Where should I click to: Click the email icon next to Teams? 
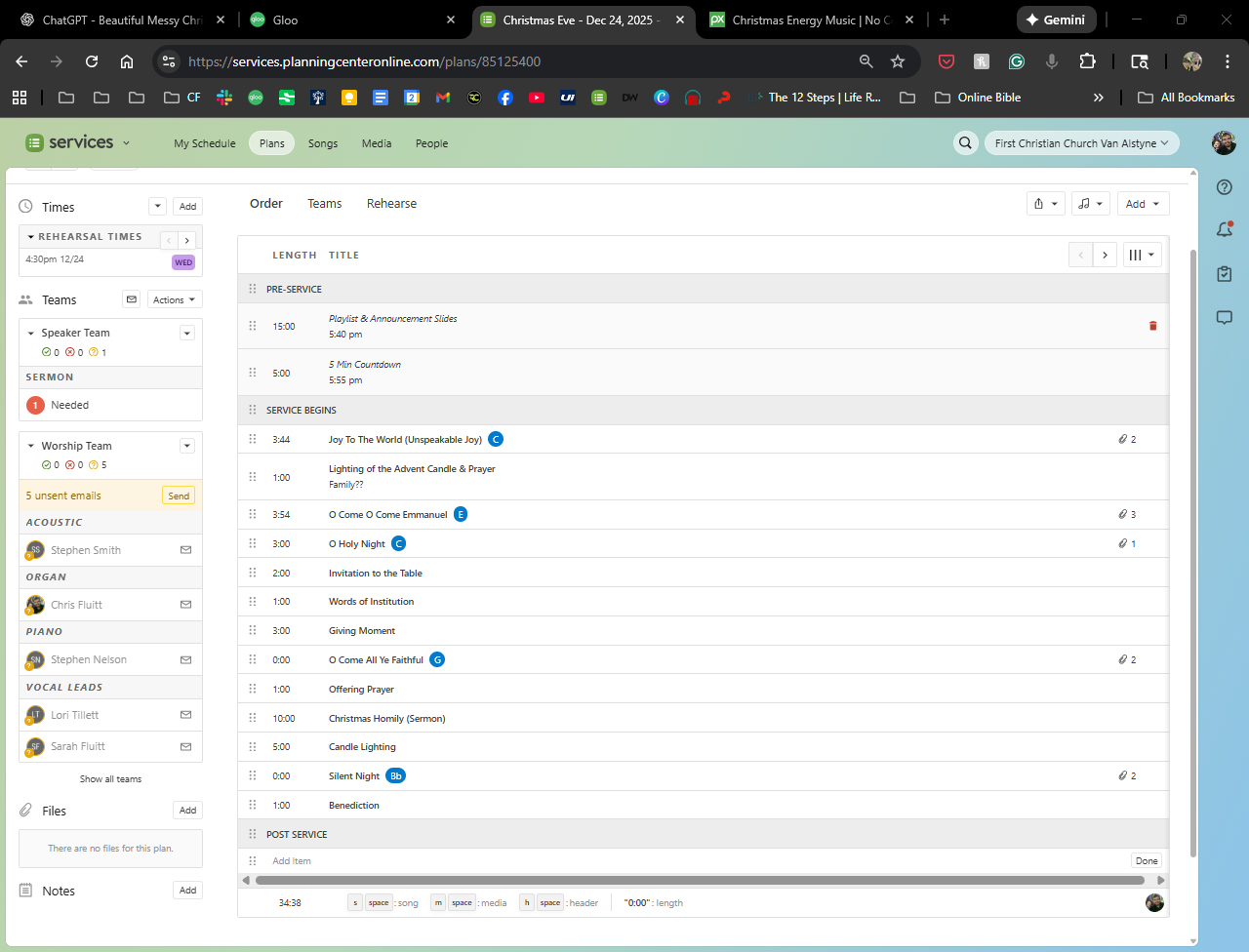pyautogui.click(x=132, y=299)
